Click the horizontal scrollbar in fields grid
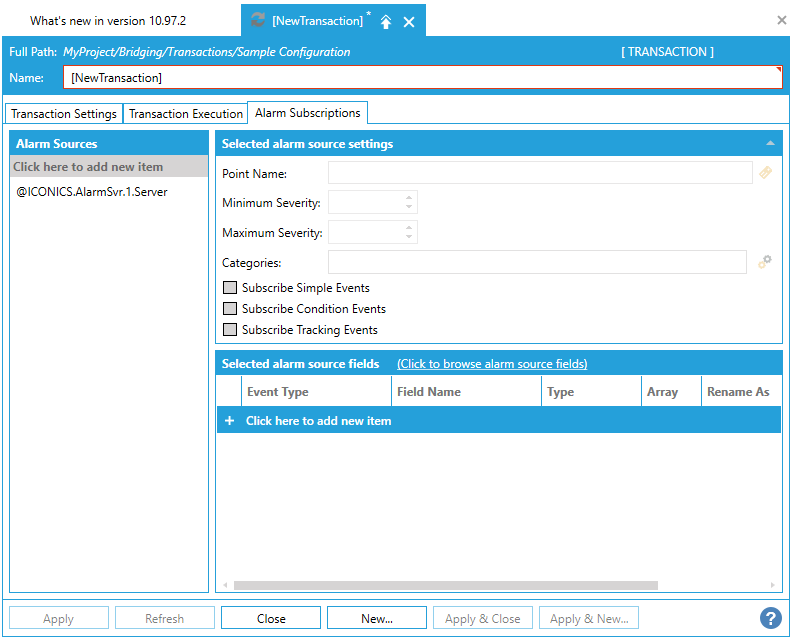The height and width of the screenshot is (638, 790). (x=445, y=585)
